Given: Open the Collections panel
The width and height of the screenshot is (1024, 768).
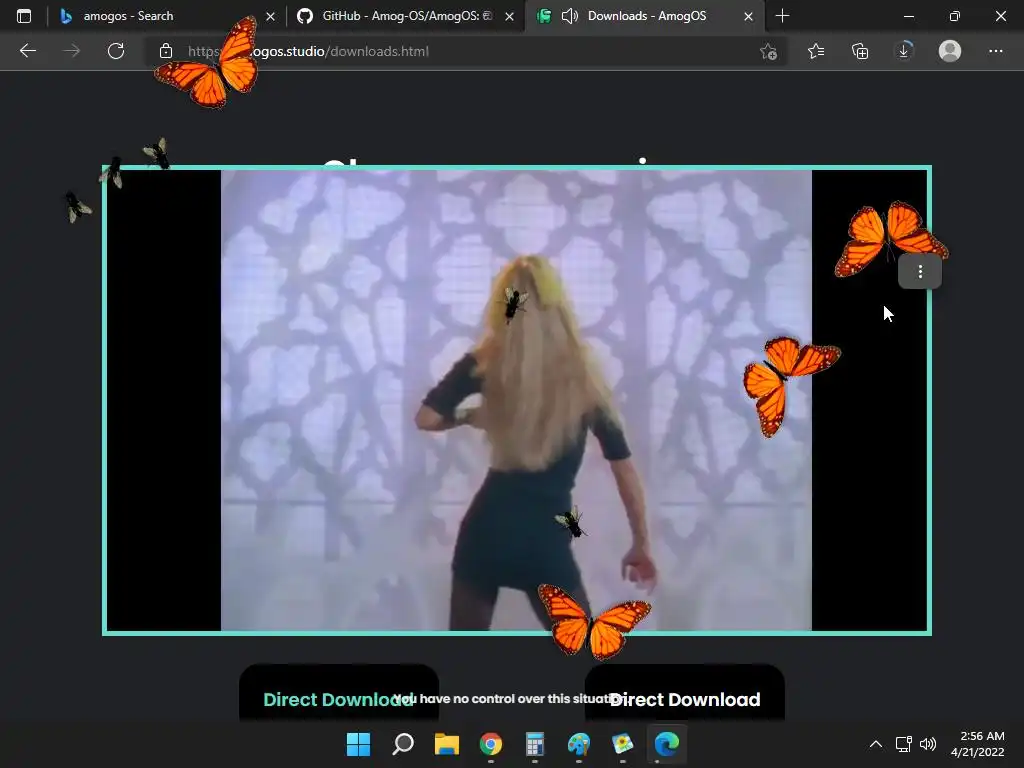Looking at the screenshot, I should point(860,51).
